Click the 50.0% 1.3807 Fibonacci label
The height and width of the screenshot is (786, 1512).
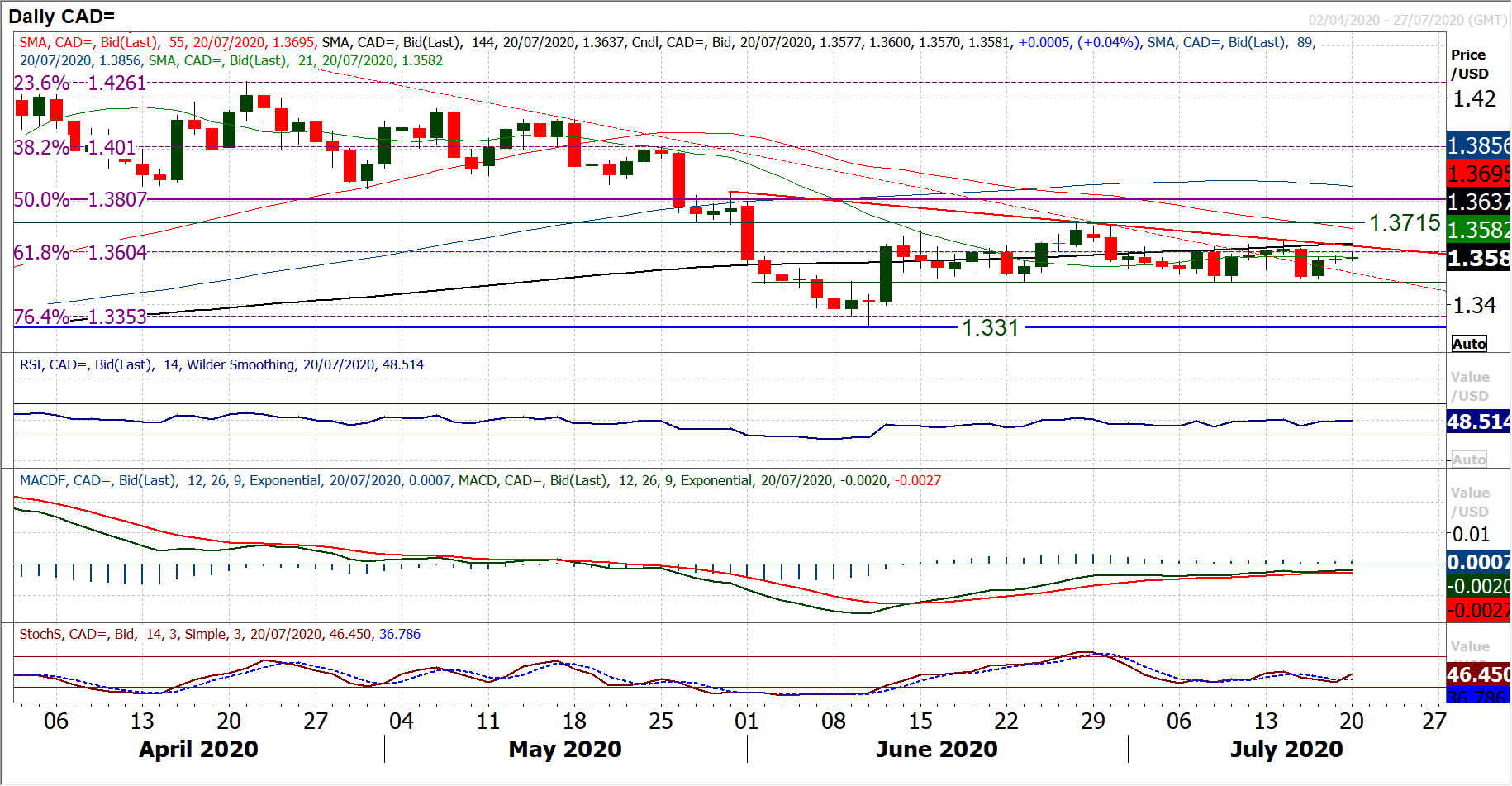pos(80,199)
